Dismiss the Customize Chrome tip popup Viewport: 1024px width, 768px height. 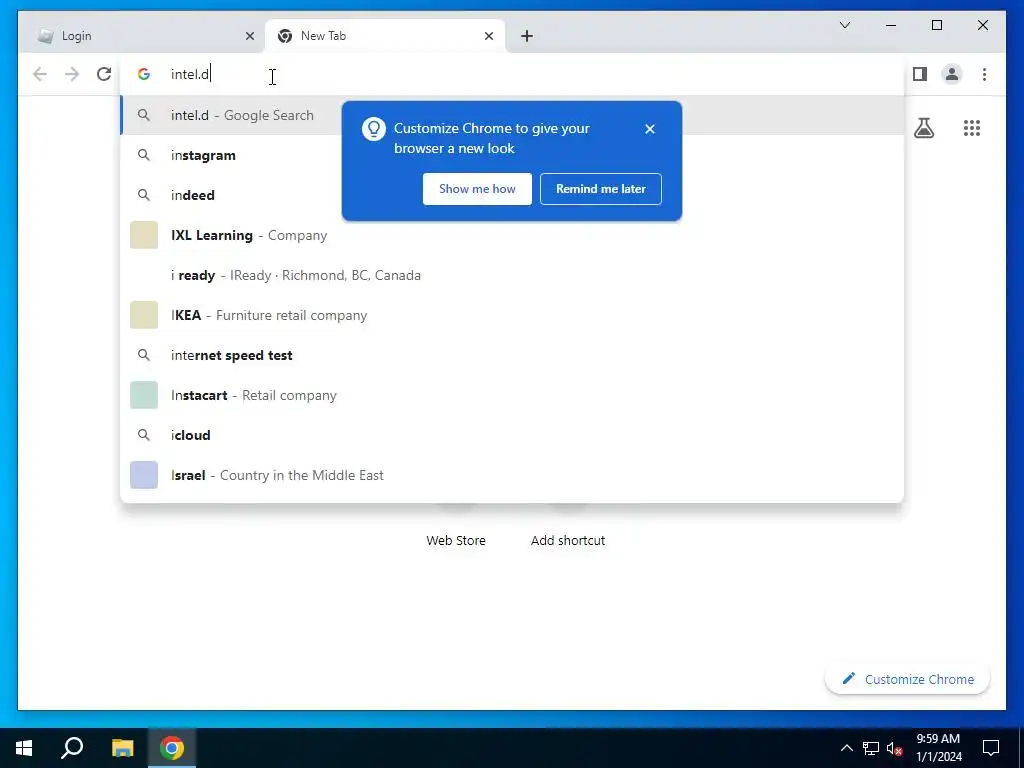tap(650, 129)
